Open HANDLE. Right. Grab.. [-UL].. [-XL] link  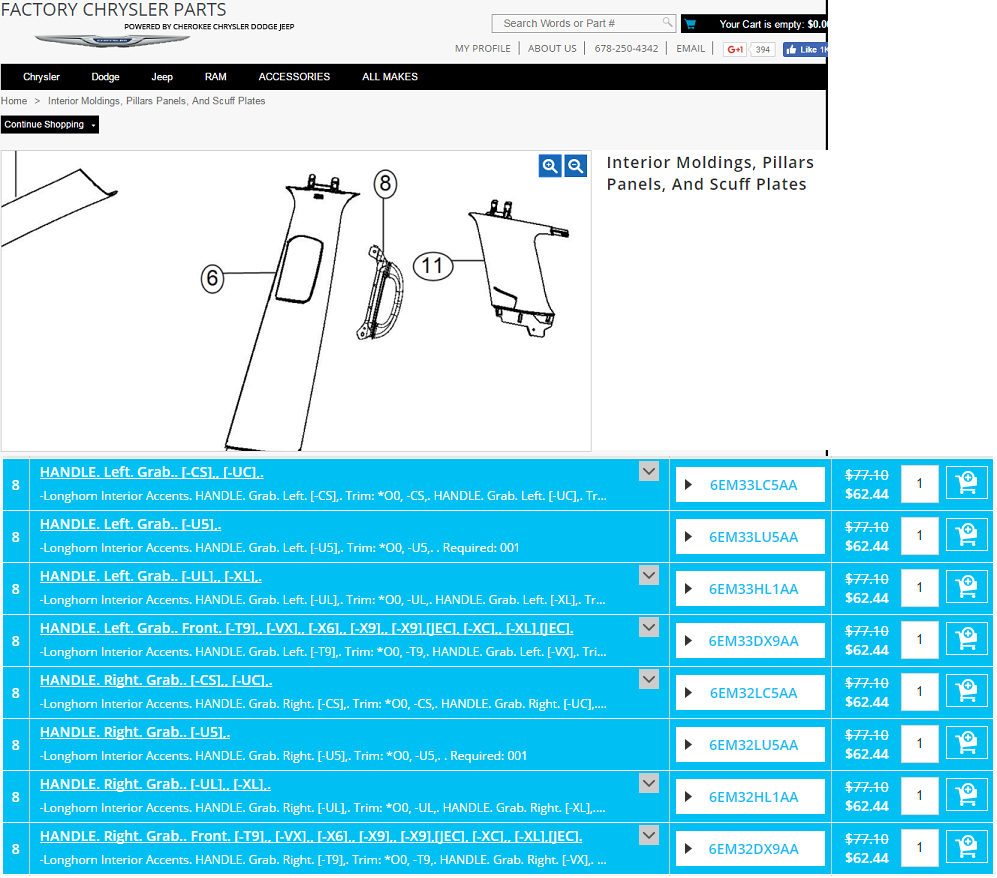pos(155,785)
